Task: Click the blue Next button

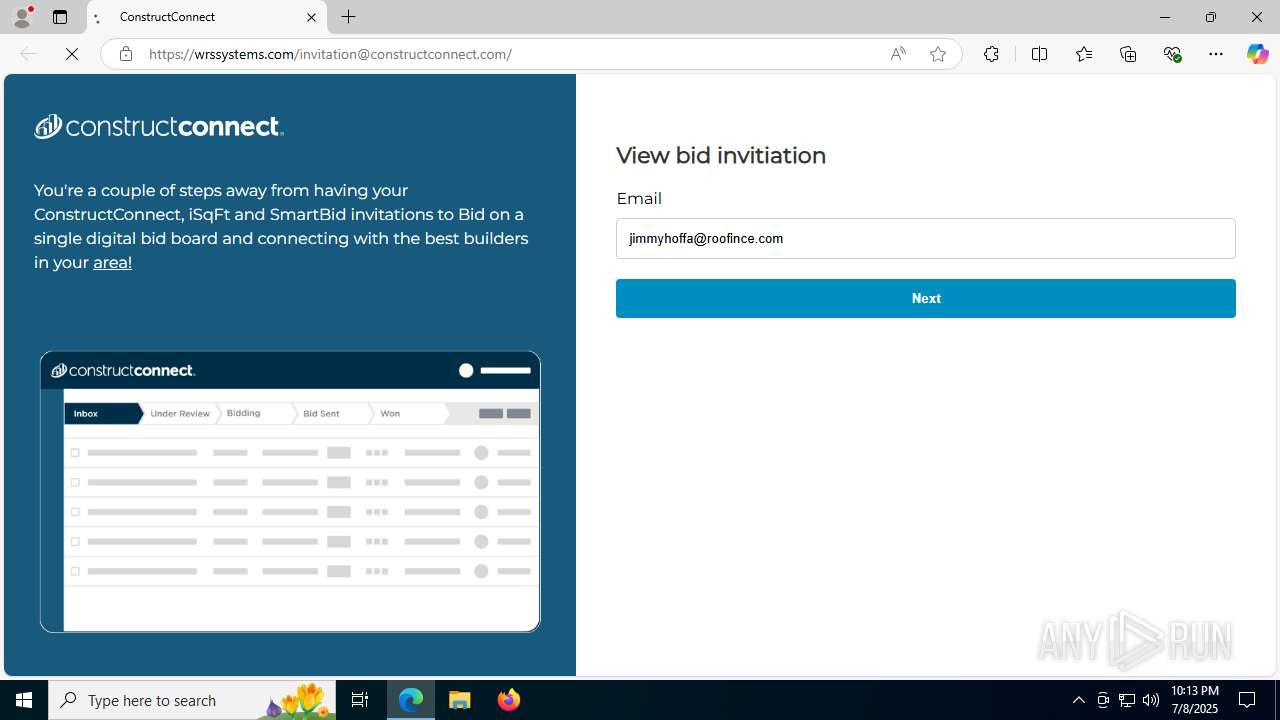Action: (925, 298)
